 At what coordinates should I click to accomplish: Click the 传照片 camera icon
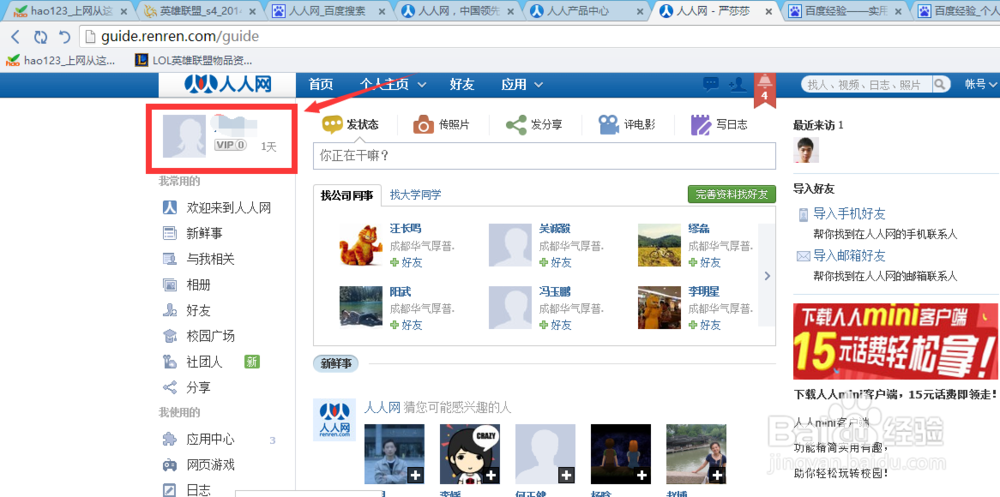tap(423, 124)
